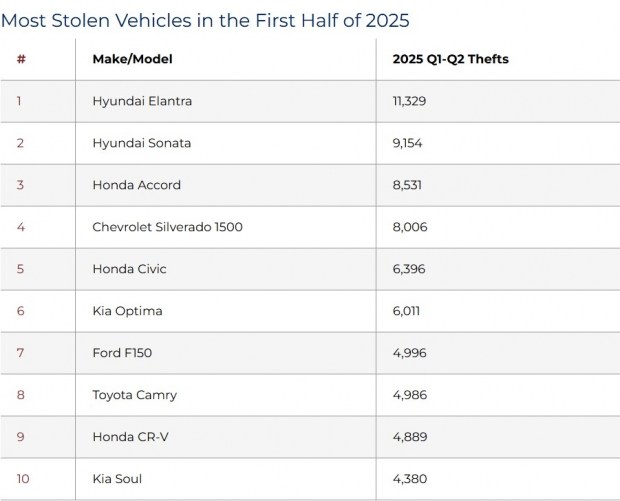Viewport: 620px width, 501px height.
Task: Click the 8,006 thefts value
Action: (x=410, y=227)
